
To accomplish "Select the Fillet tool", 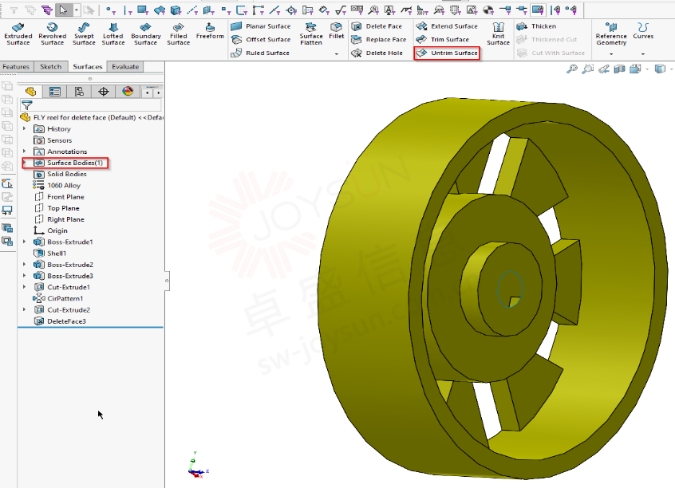I will click(x=336, y=31).
